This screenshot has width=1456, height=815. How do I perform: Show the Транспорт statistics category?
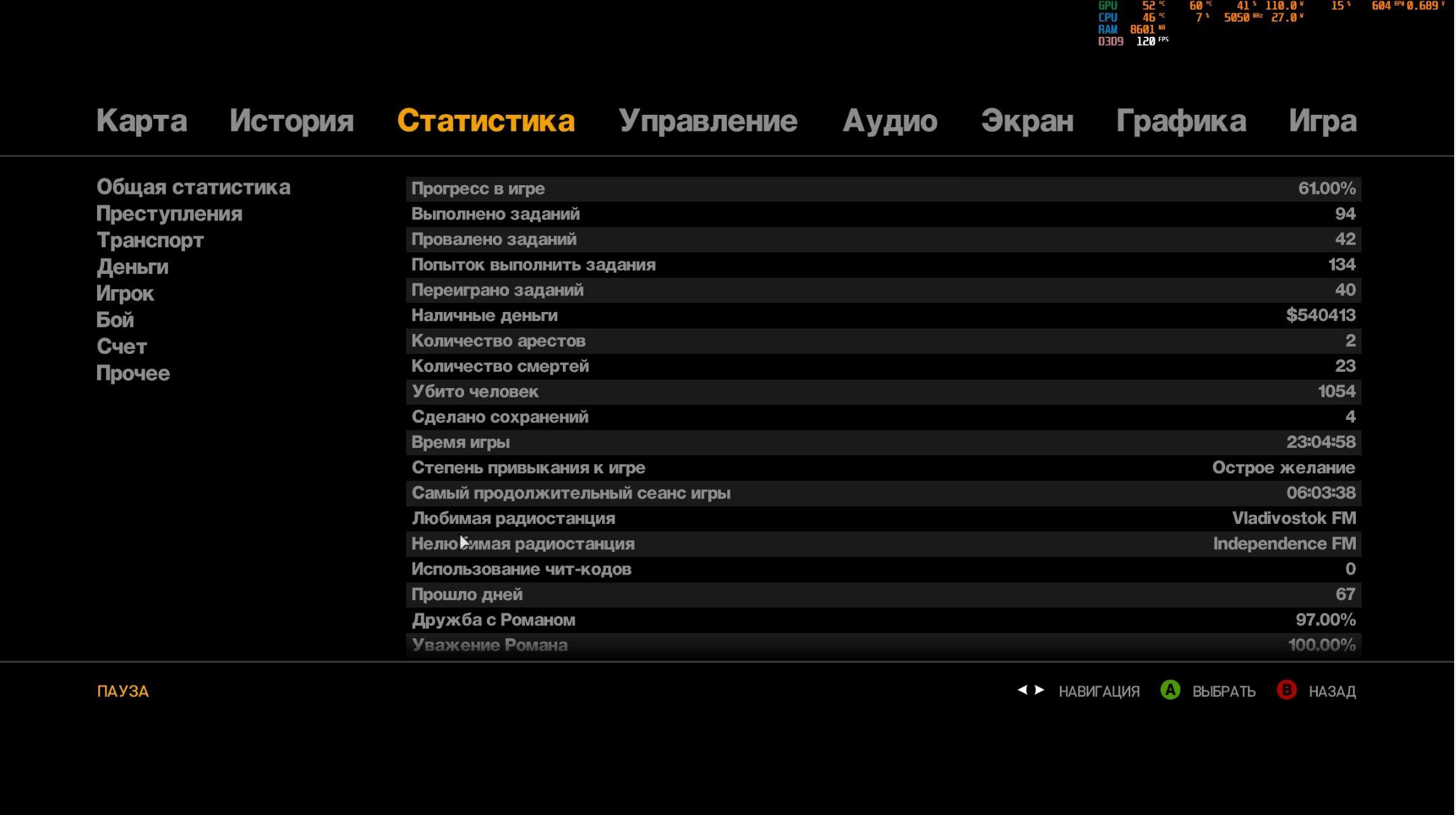pos(150,240)
